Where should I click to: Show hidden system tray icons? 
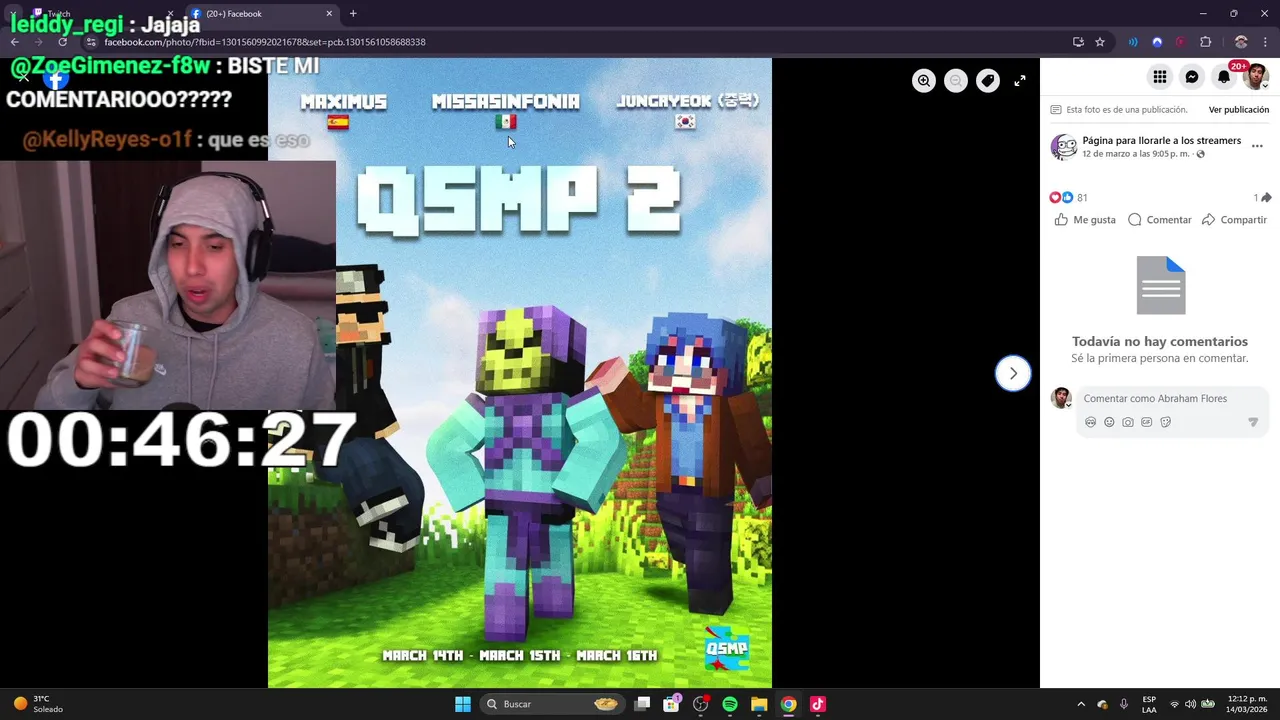pos(1081,704)
